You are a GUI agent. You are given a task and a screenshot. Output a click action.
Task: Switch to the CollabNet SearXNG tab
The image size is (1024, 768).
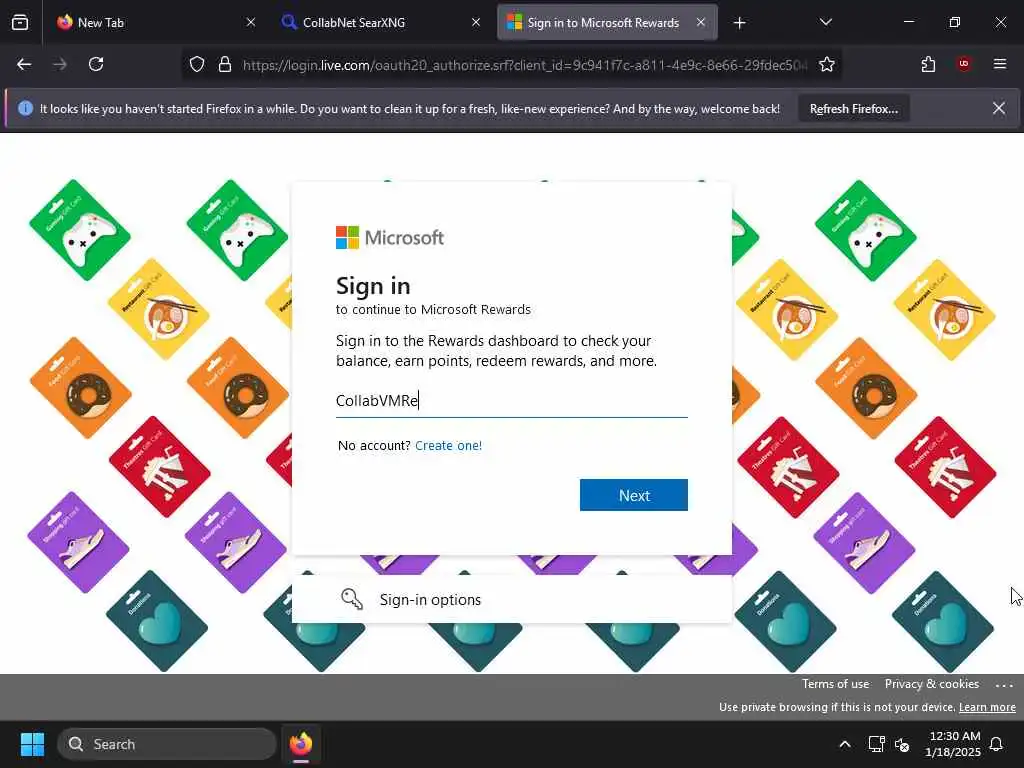[382, 23]
